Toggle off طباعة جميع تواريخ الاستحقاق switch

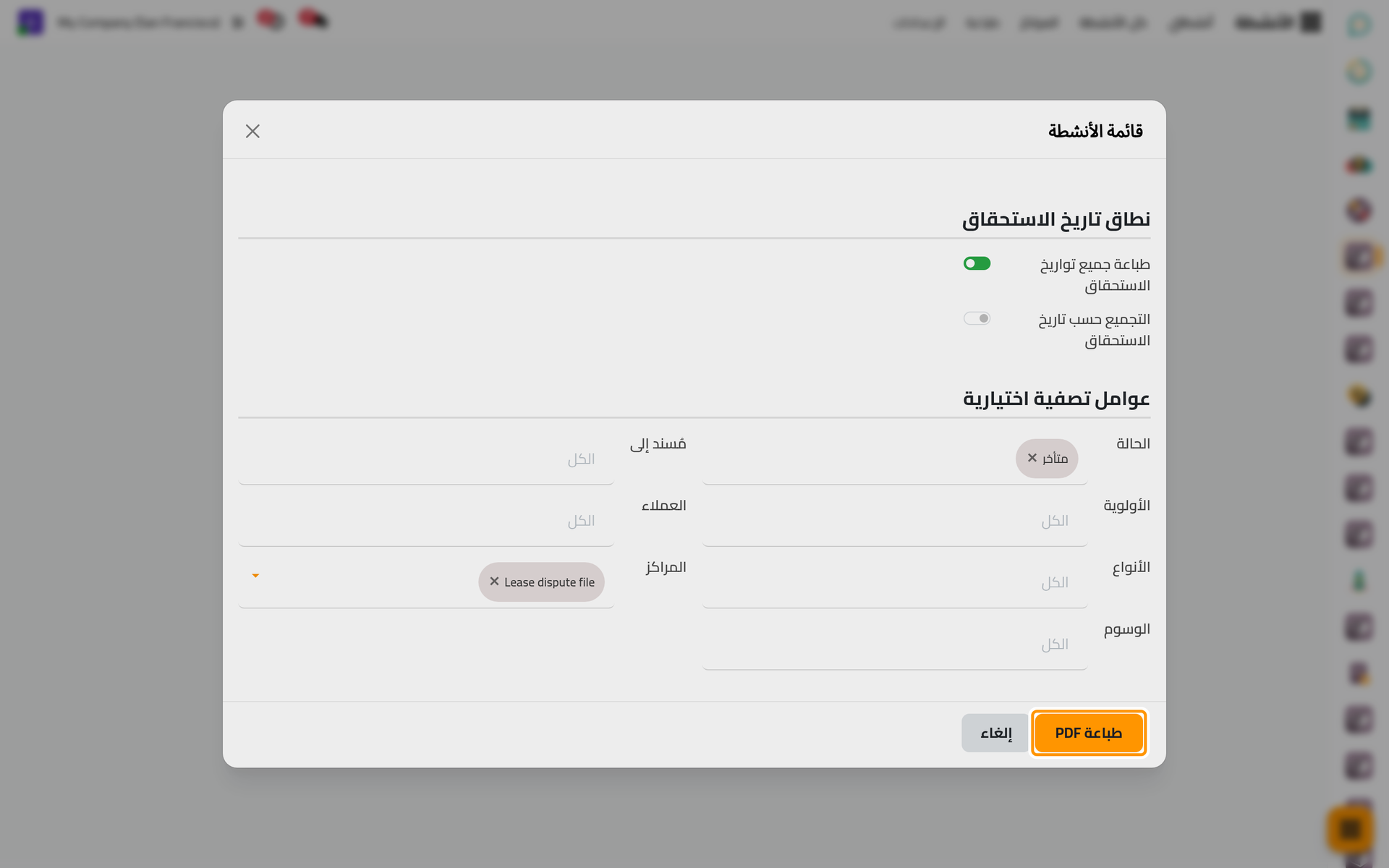(977, 263)
